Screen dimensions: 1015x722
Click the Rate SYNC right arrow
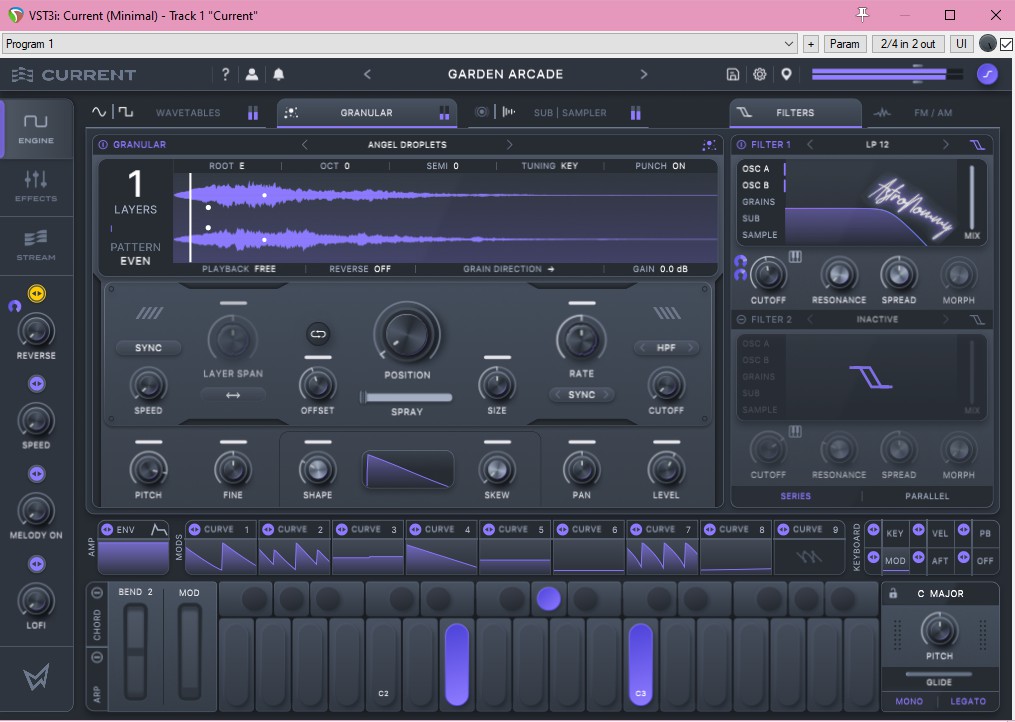[x=606, y=394]
